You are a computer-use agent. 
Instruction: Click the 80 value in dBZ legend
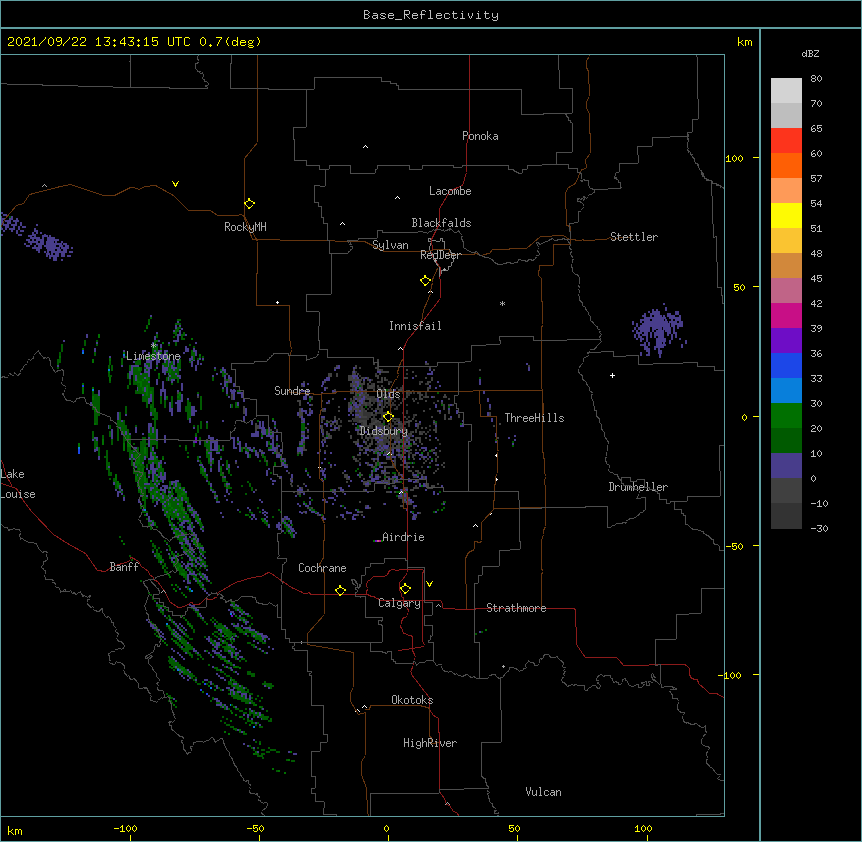(816, 79)
